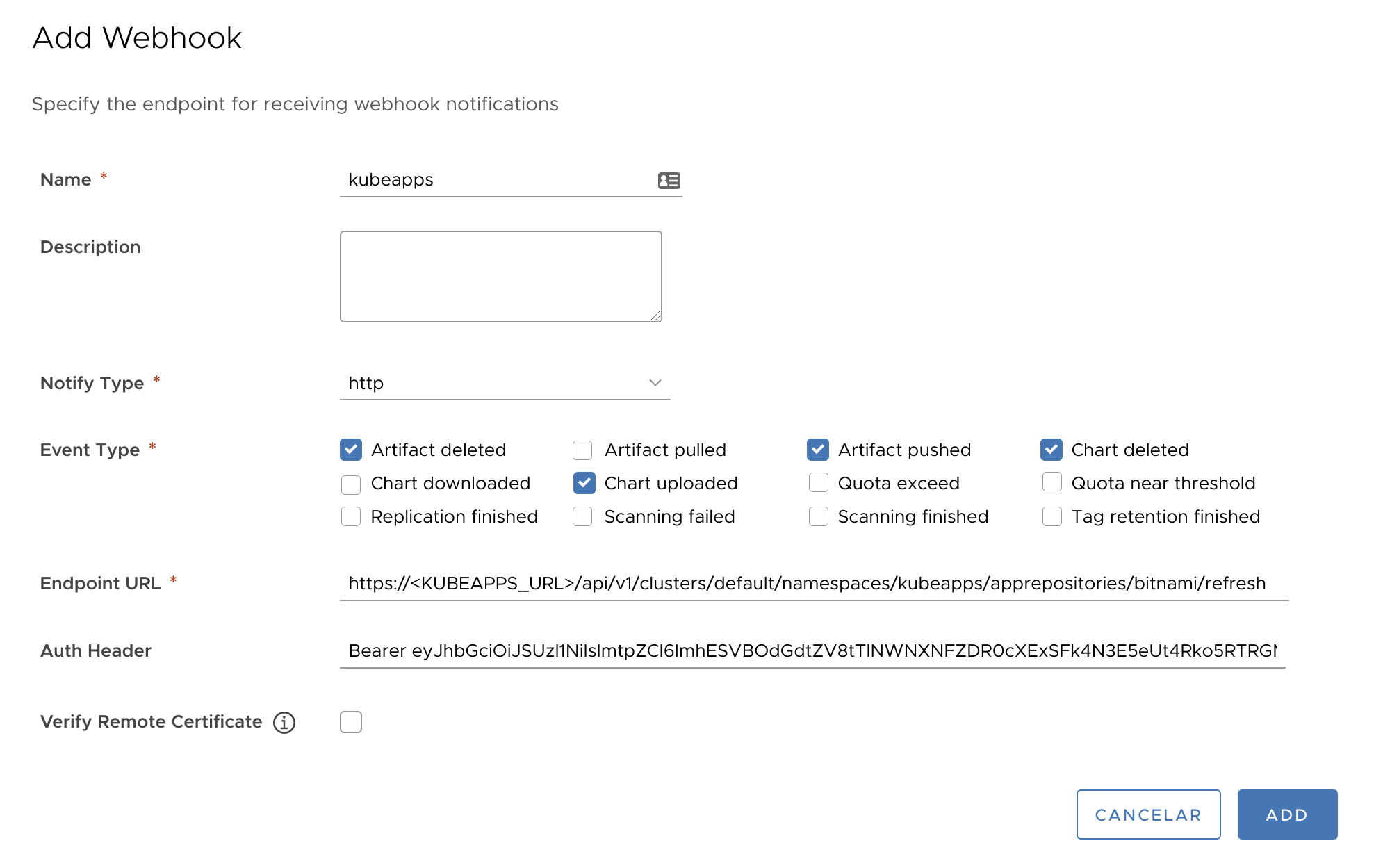Screen dimensions: 1383x868
Task: Click the info icon next to Verify Remote Certificate
Action: point(284,722)
